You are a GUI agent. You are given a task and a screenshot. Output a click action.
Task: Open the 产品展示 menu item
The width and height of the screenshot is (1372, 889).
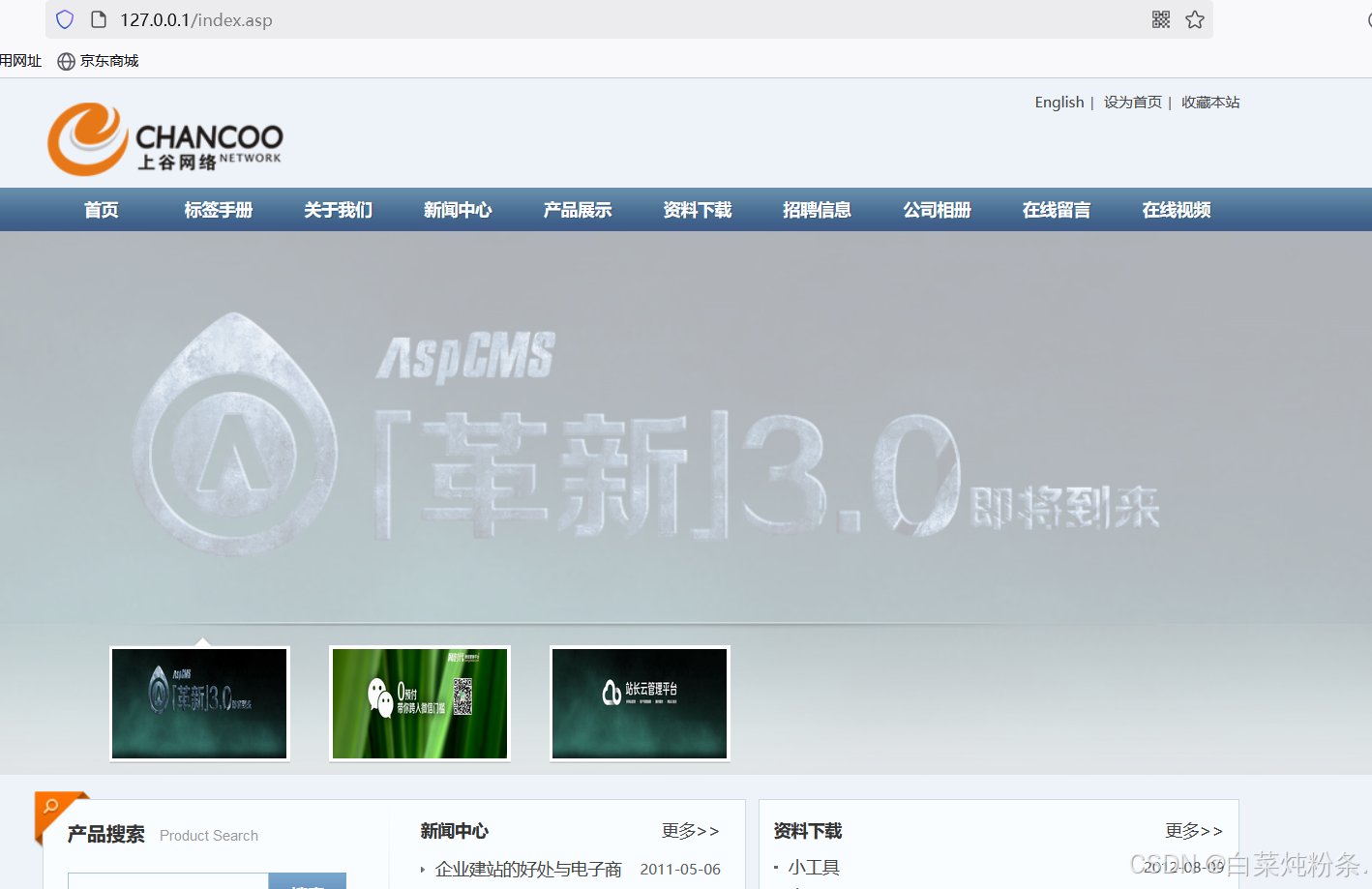pos(578,210)
